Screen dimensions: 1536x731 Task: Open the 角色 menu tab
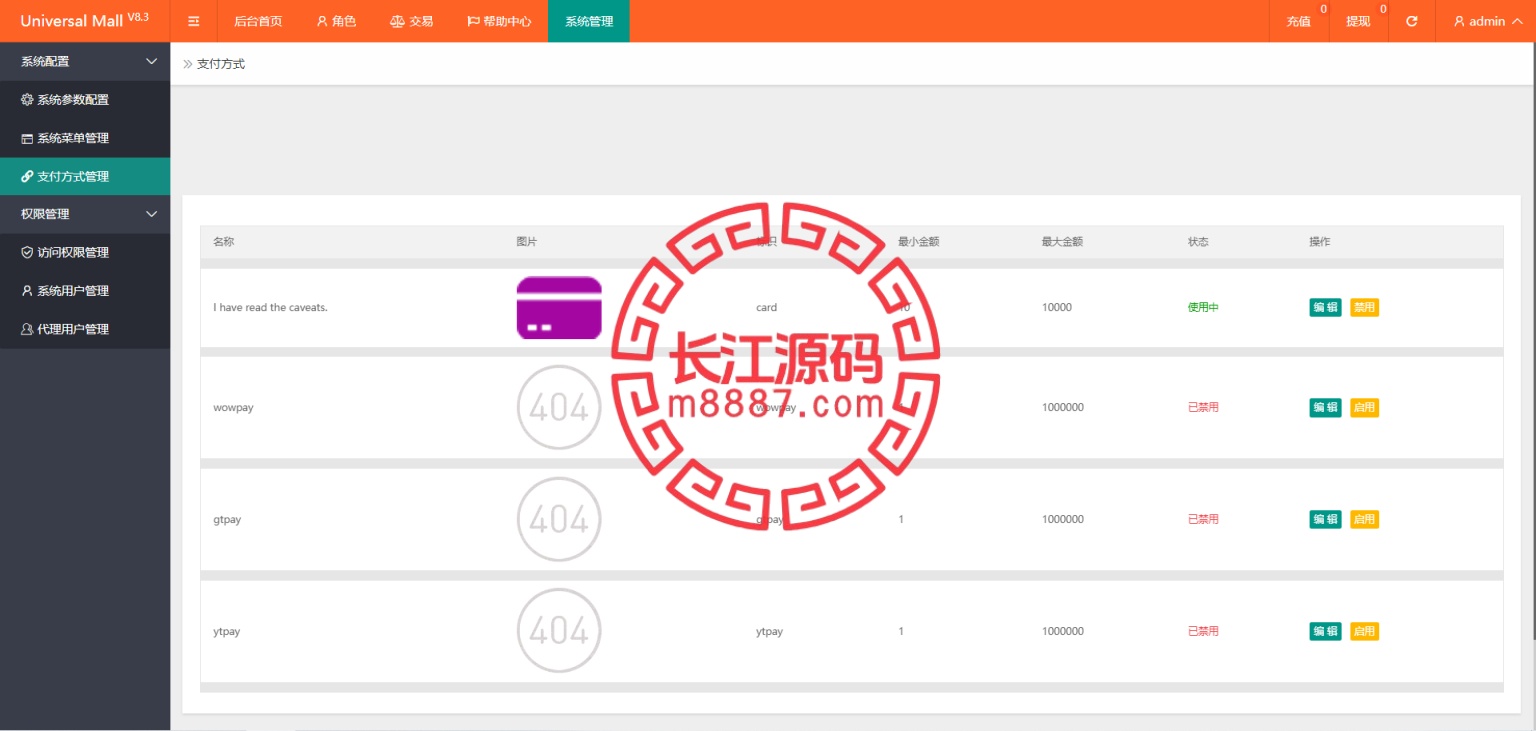click(x=336, y=21)
